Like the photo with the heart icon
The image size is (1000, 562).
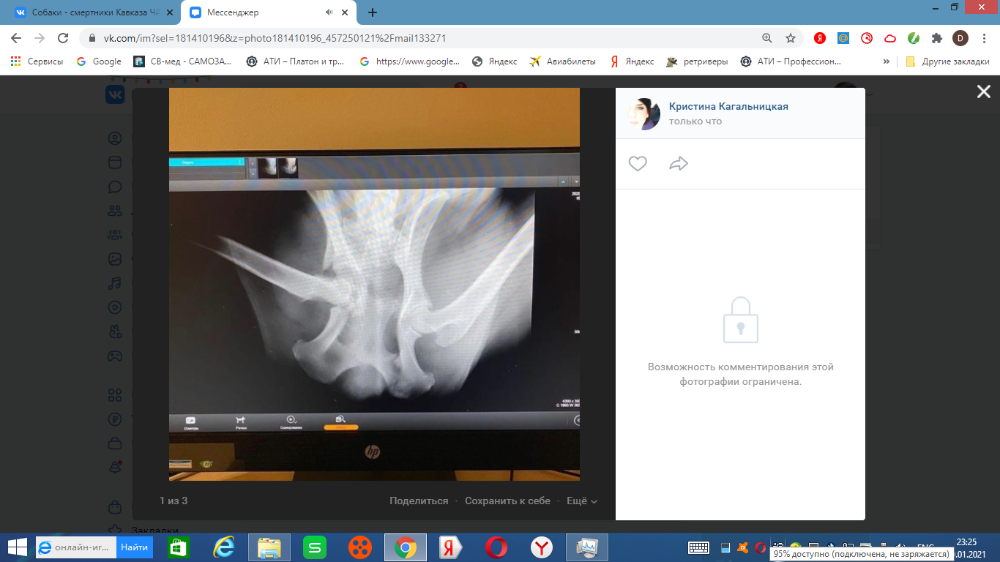(638, 164)
